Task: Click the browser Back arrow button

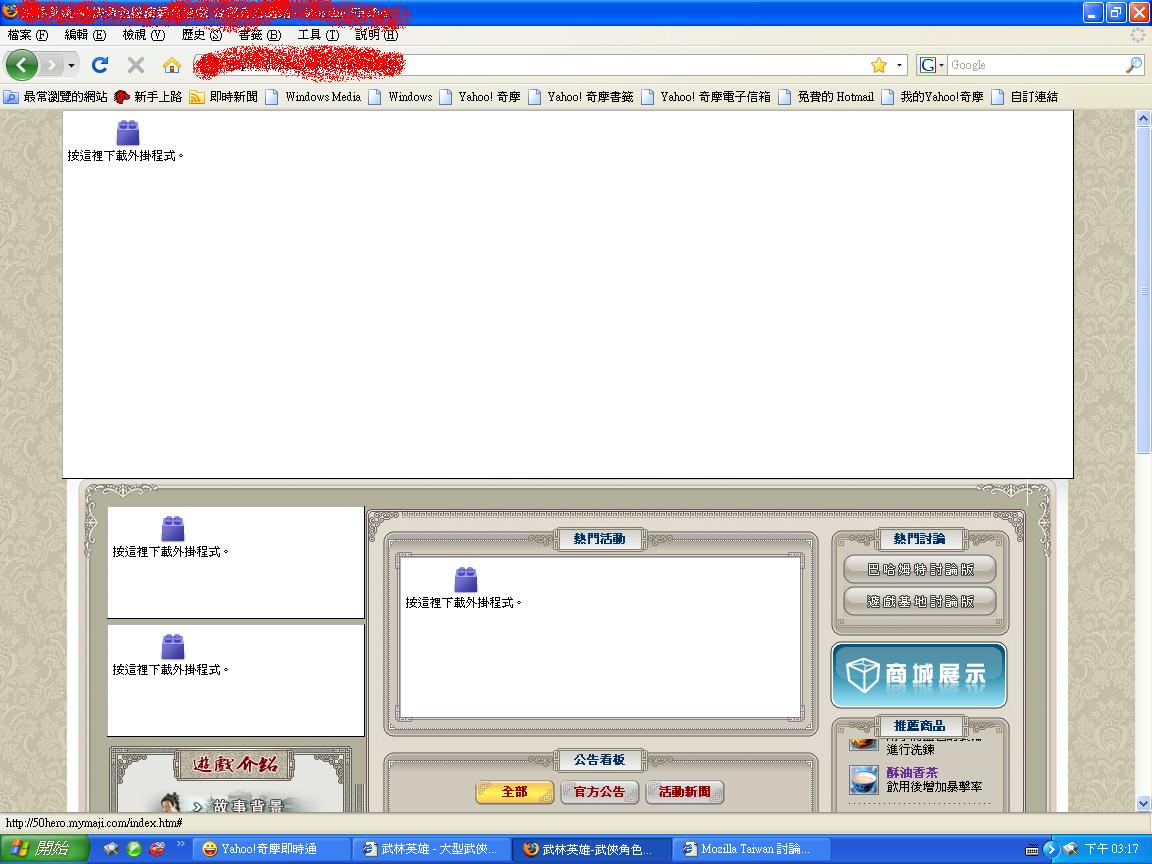Action: pyautogui.click(x=21, y=65)
